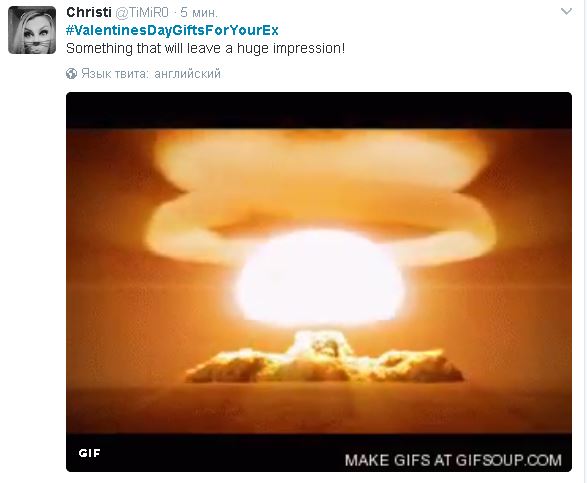The width and height of the screenshot is (587, 483).
Task: Click the Язык твита label
Action: pos(115,73)
